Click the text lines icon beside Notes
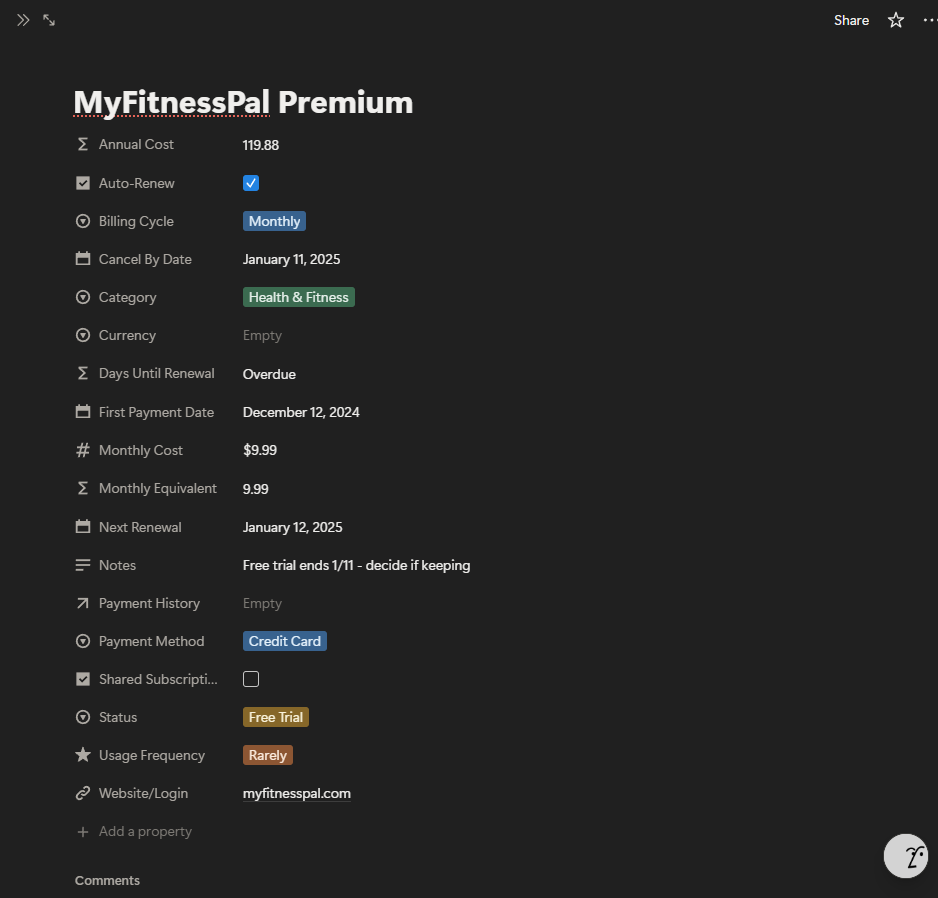This screenshot has width=938, height=898. pyautogui.click(x=83, y=565)
